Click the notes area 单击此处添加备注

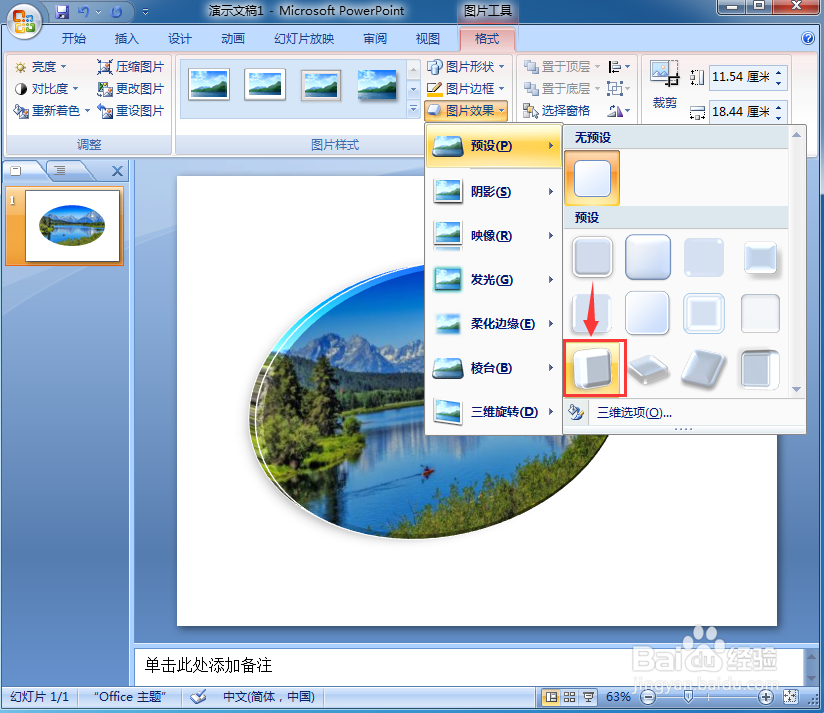tap(209, 666)
